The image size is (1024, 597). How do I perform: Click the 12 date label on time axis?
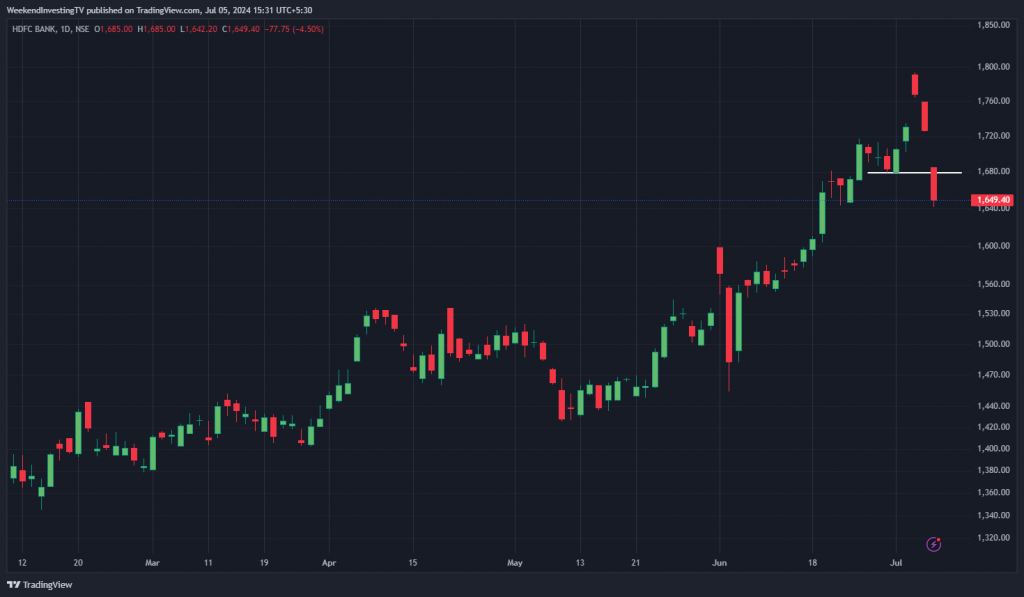coord(22,562)
